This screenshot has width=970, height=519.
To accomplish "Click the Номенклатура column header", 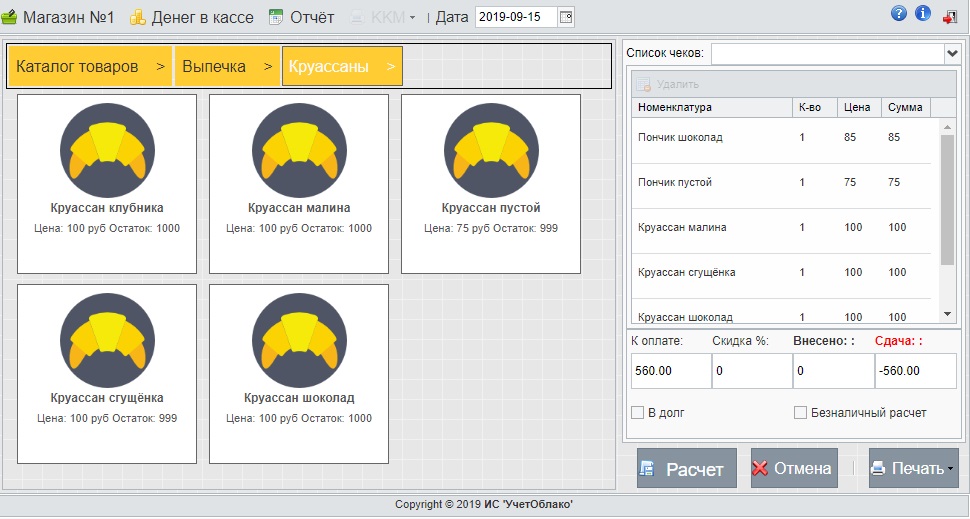I will point(712,107).
